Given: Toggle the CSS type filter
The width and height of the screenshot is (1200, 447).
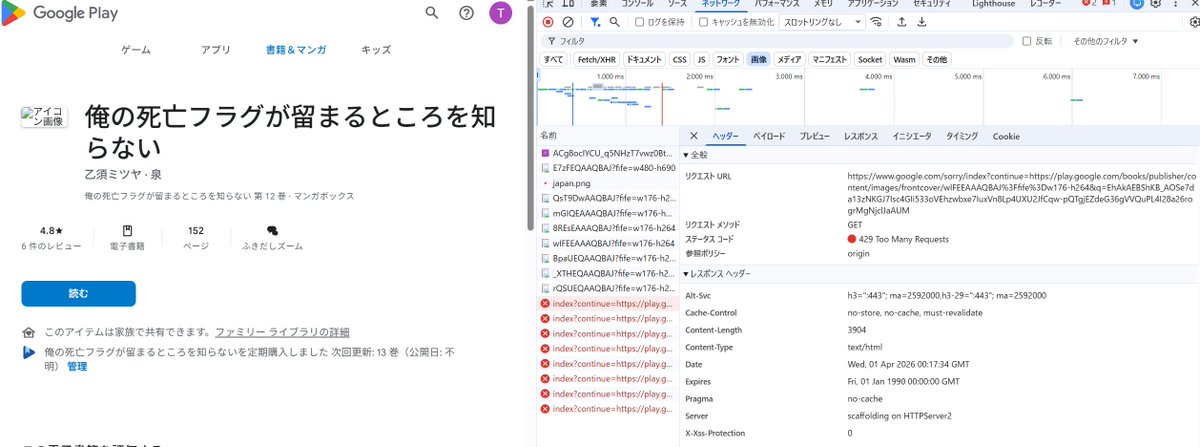Looking at the screenshot, I should tap(679, 60).
